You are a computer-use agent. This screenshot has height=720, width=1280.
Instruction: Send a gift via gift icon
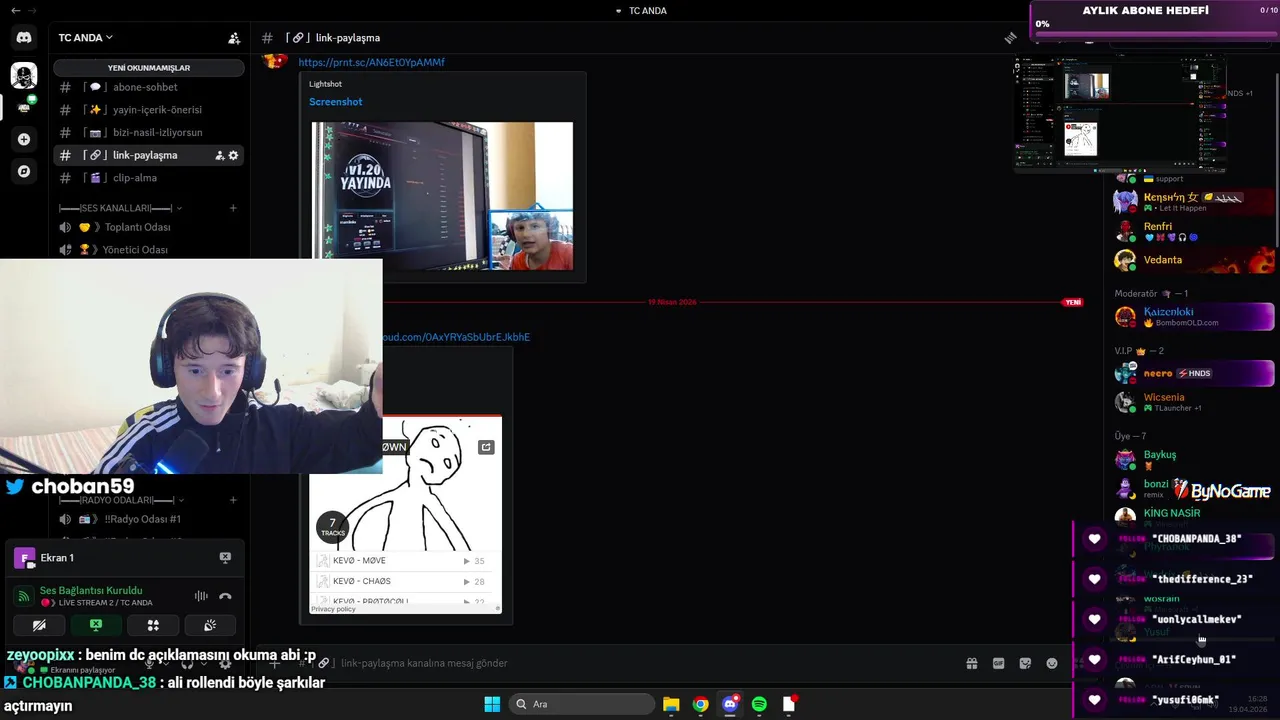pos(971,663)
